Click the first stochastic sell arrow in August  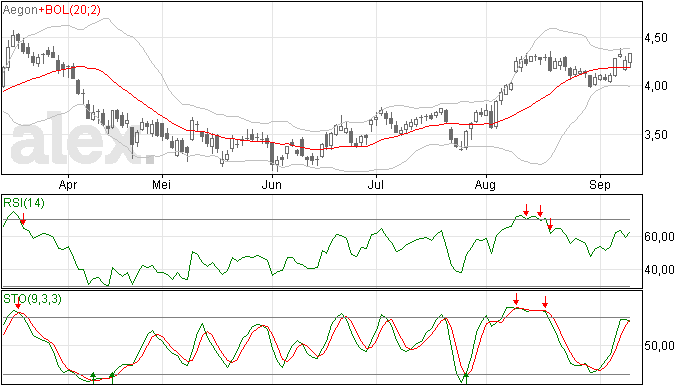coord(516,299)
